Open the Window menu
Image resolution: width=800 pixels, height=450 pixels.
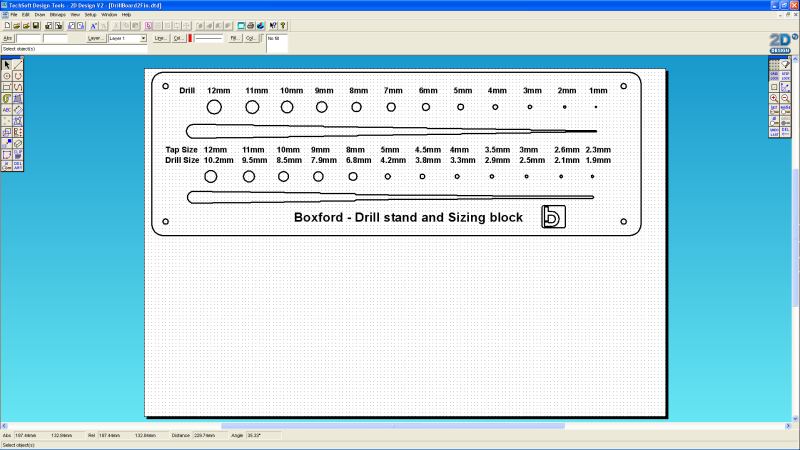tap(109, 15)
